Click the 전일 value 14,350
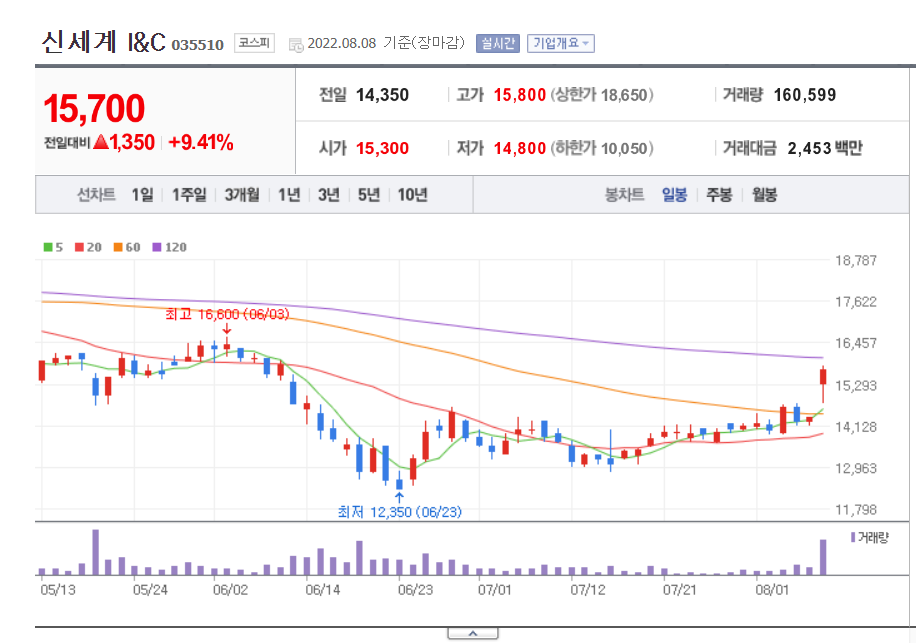916x643 pixels. click(383, 95)
